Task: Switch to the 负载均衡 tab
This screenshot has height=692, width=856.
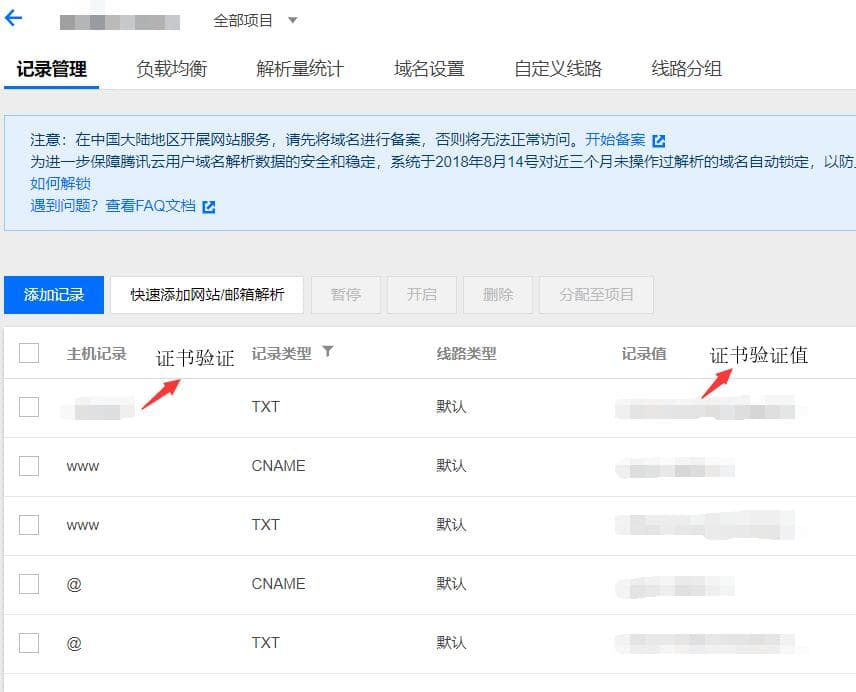Action: coord(171,69)
